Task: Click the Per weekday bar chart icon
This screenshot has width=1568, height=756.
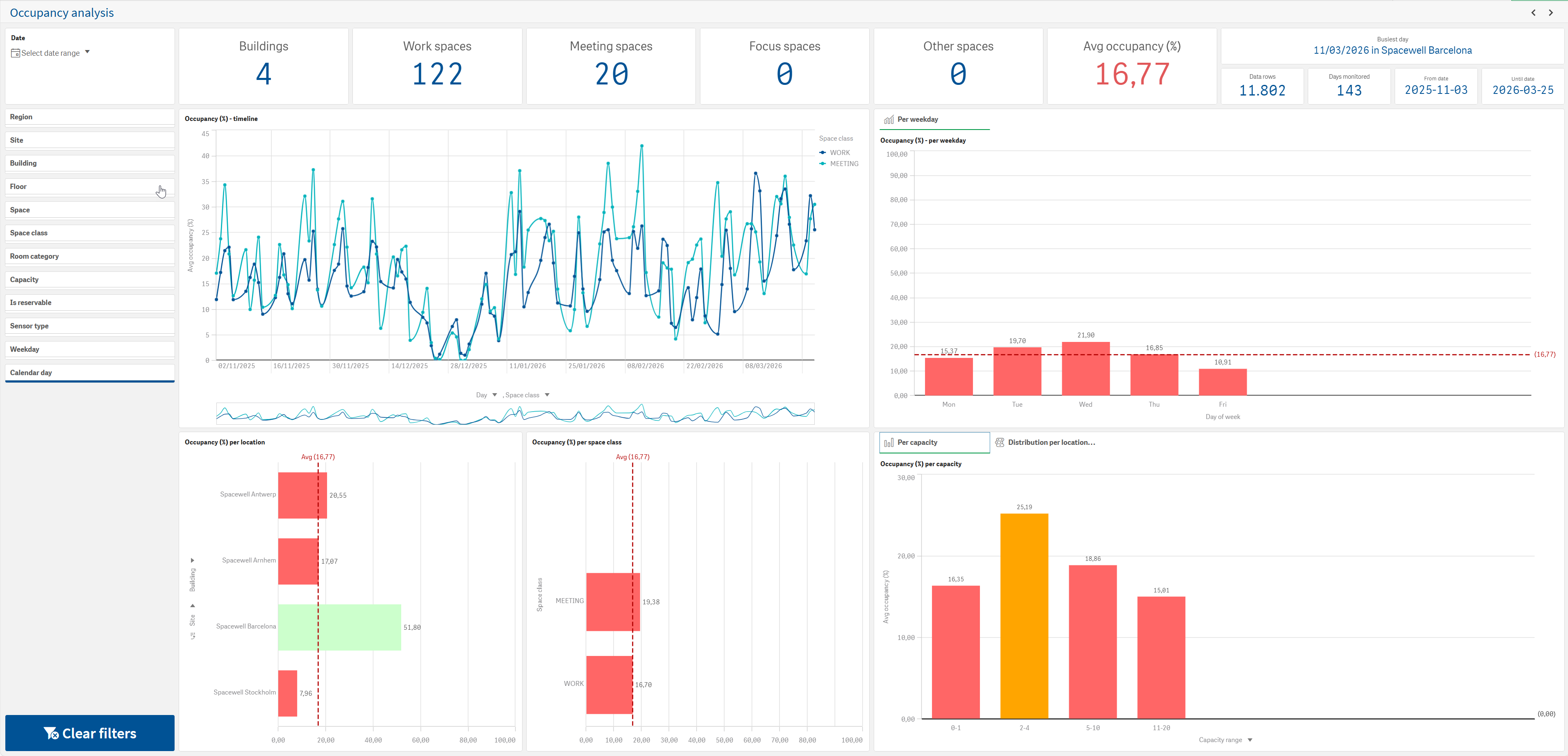Action: tap(889, 119)
